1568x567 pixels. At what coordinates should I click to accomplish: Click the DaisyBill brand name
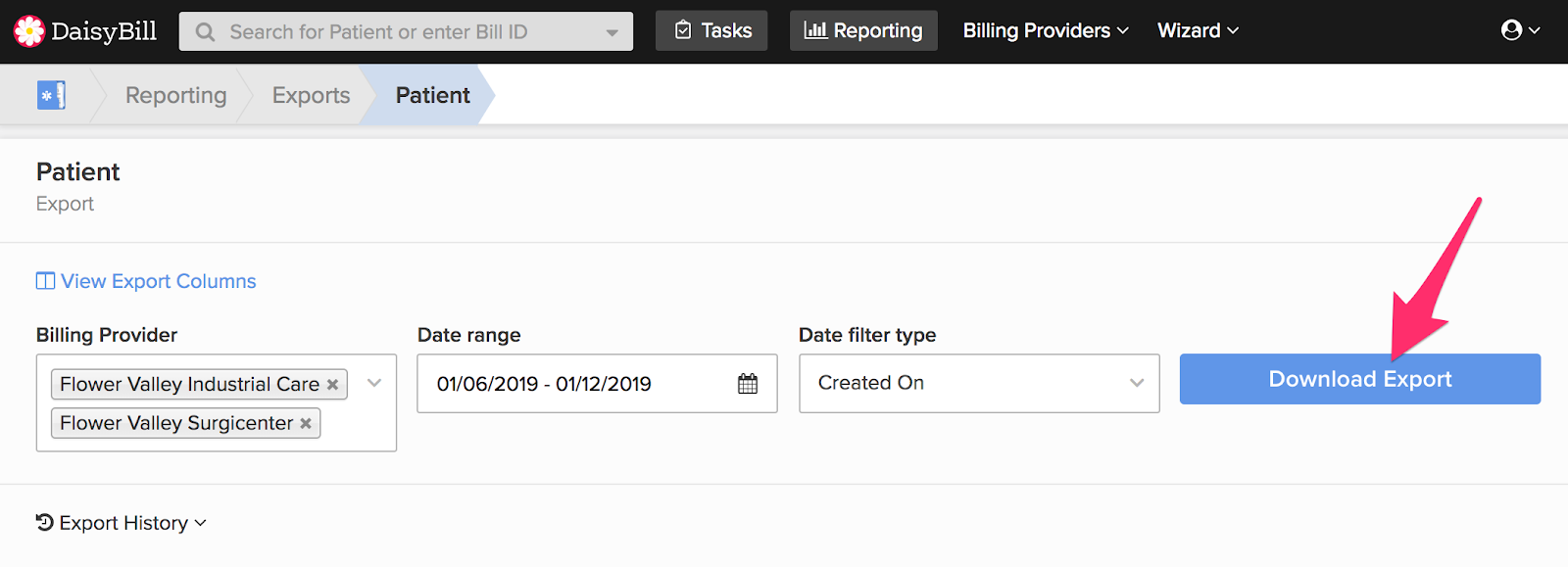[x=104, y=31]
